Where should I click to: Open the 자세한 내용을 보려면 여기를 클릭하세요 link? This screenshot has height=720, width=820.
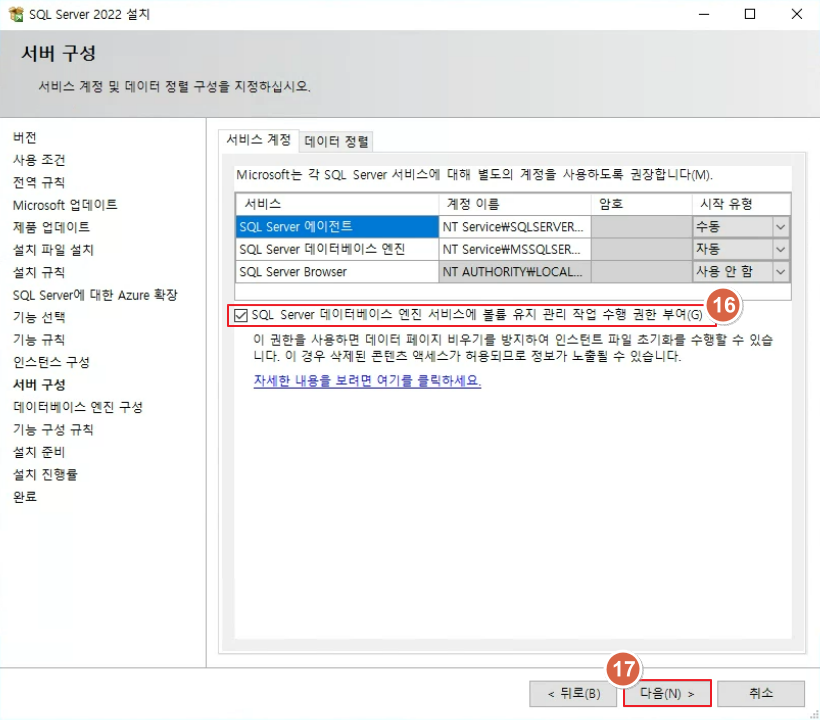[367, 380]
